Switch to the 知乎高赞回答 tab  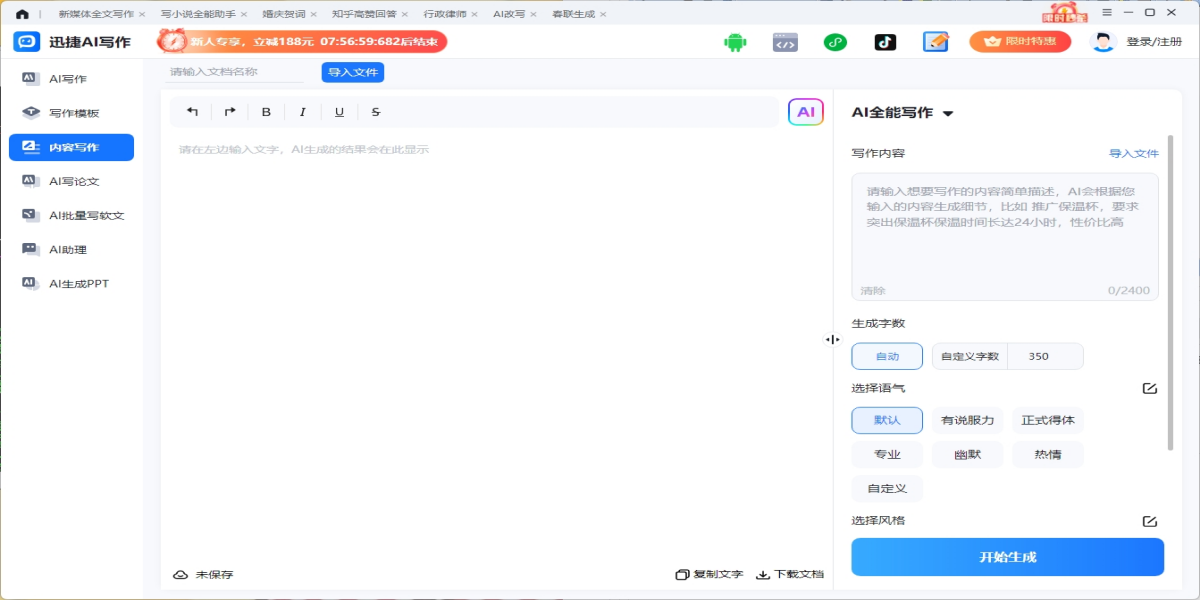pyautogui.click(x=363, y=15)
